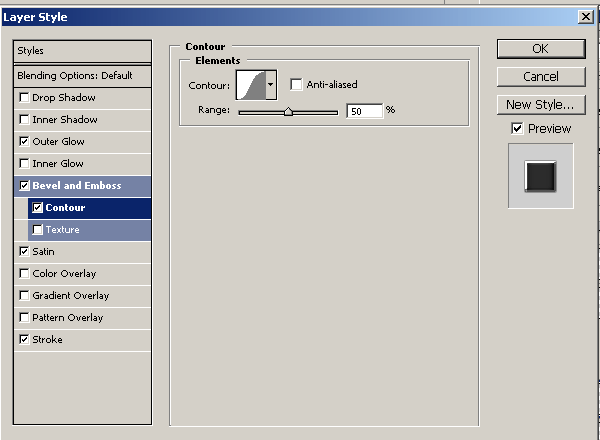600x440 pixels.
Task: Enable the Inner Shadow checkbox
Action: pyautogui.click(x=23, y=120)
